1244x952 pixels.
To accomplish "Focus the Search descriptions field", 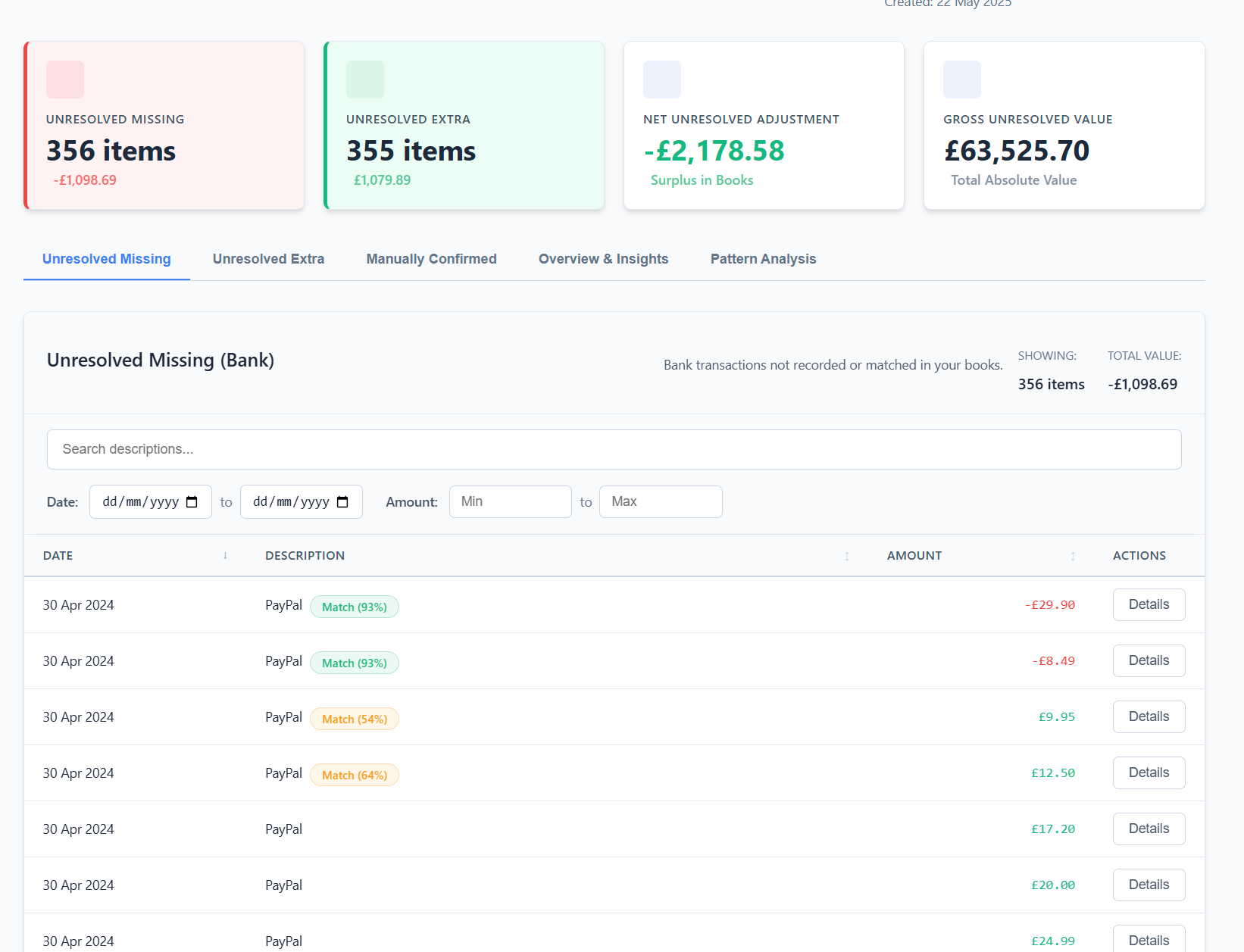I will [x=614, y=449].
